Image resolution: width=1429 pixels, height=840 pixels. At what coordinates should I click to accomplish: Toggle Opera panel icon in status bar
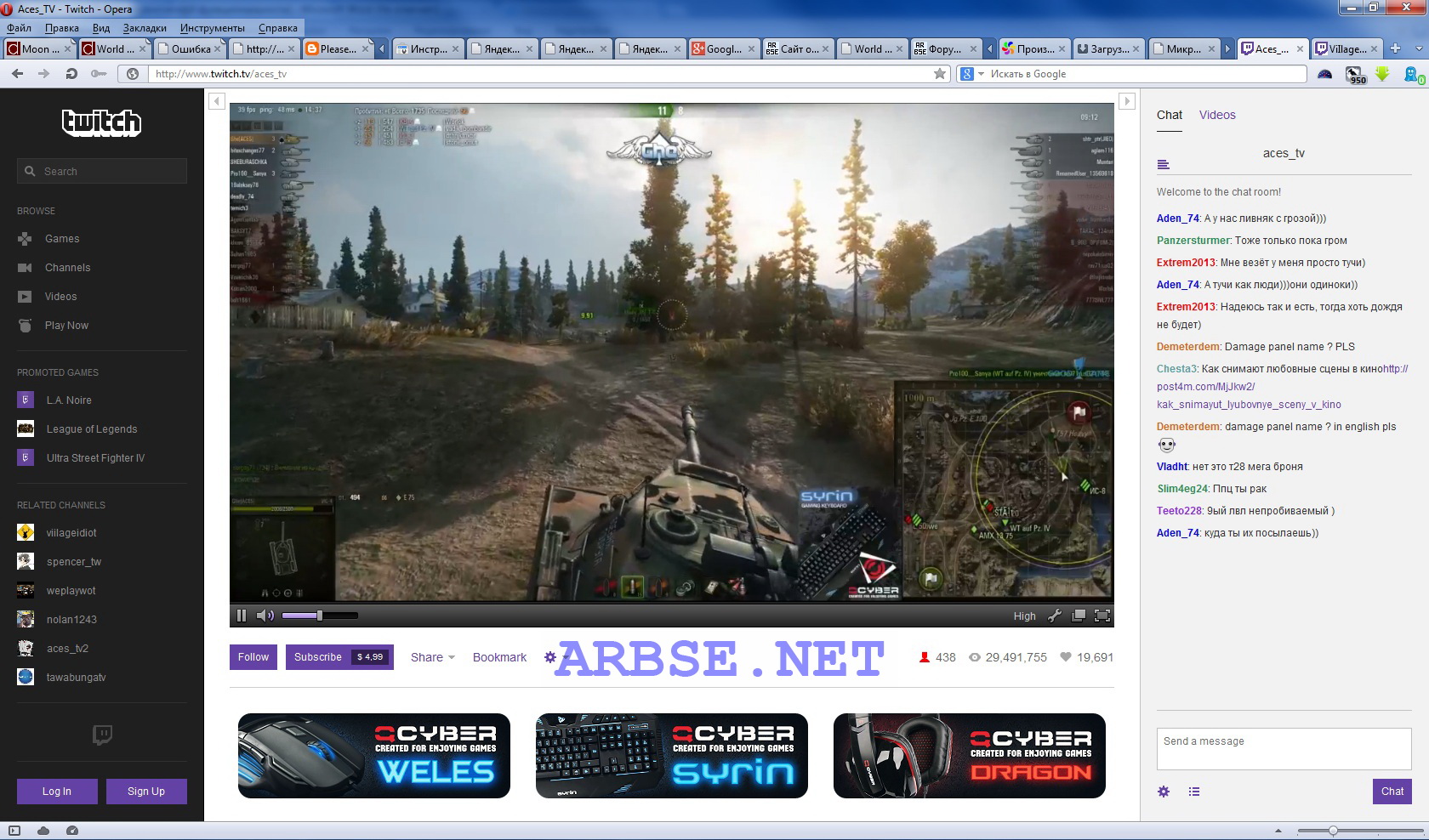pos(14,831)
